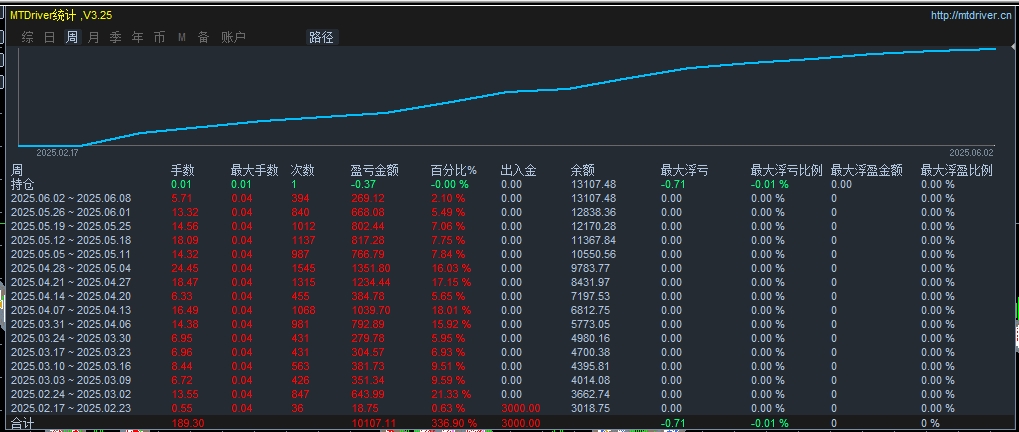1019x432 pixels.
Task: Click balance value 12838.36
Action: coord(593,212)
